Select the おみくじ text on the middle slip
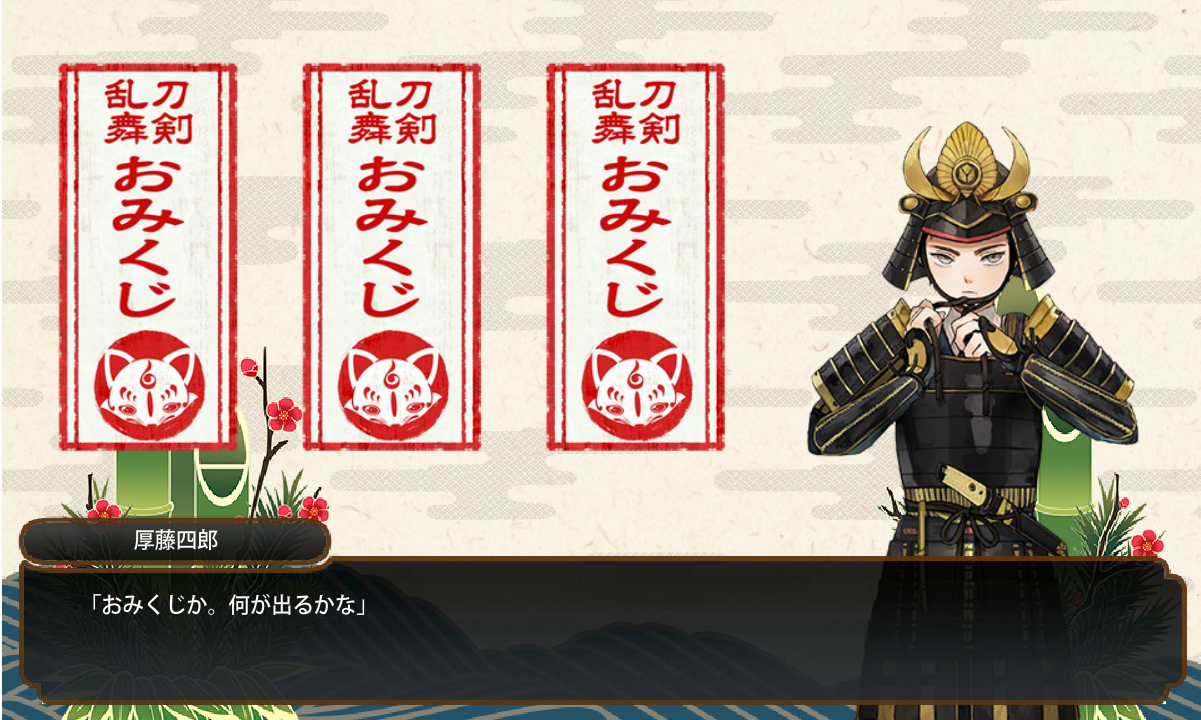 pos(392,236)
